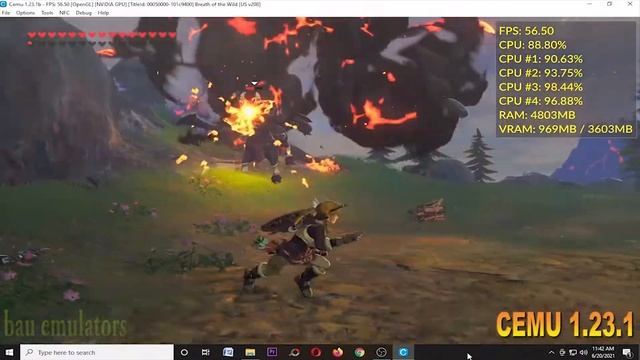Open the NFC menu
The width and height of the screenshot is (640, 360).
[64, 13]
